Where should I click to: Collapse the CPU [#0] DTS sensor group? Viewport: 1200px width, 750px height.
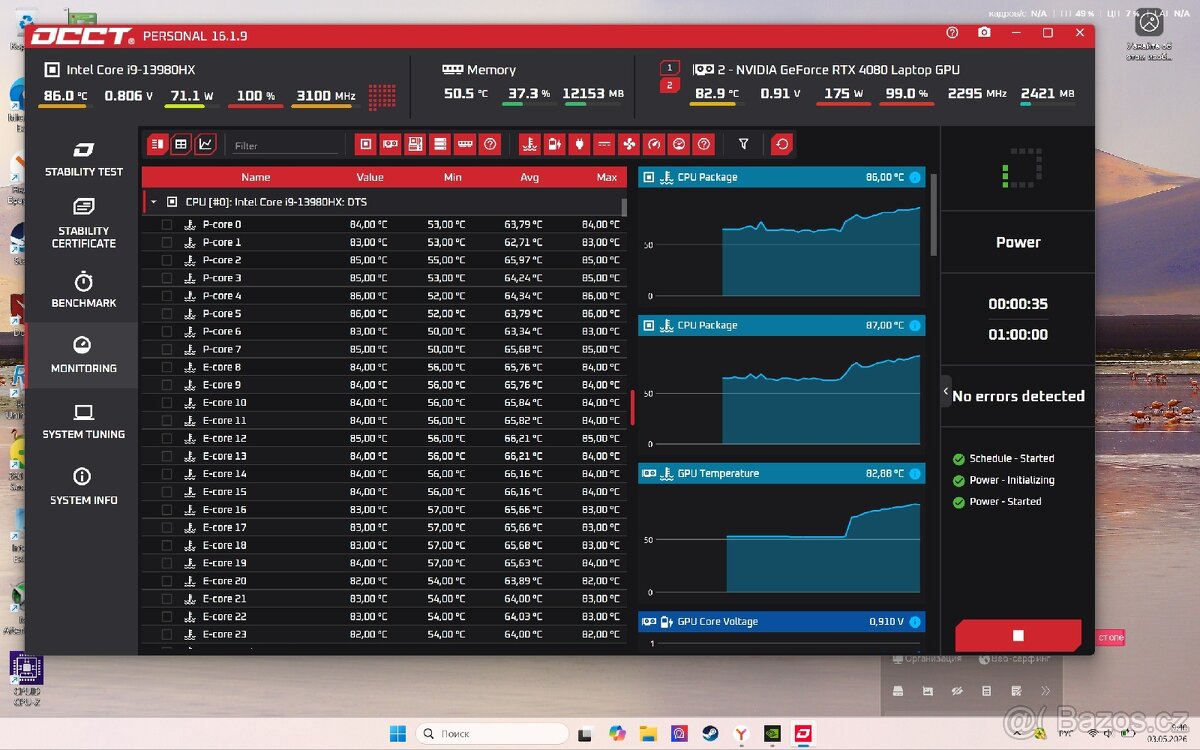[x=153, y=202]
